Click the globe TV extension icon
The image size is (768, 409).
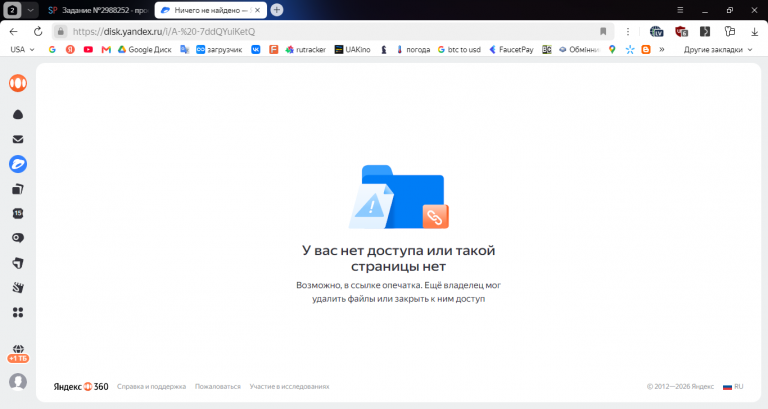pyautogui.click(x=656, y=31)
